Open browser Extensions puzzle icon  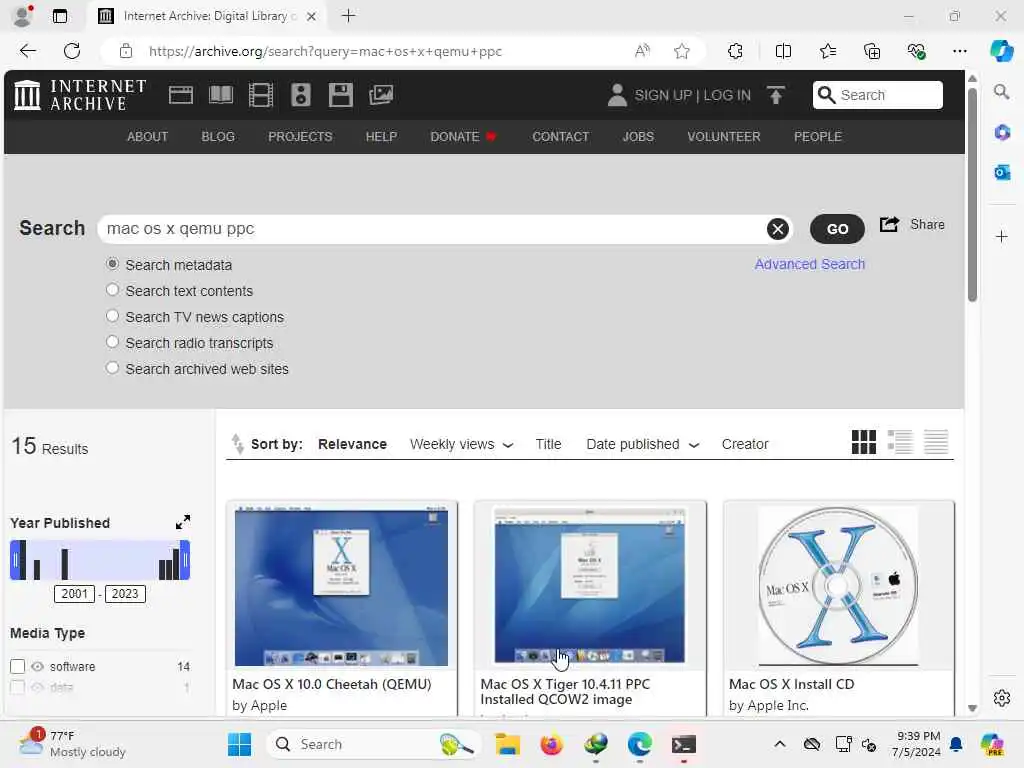tap(735, 51)
